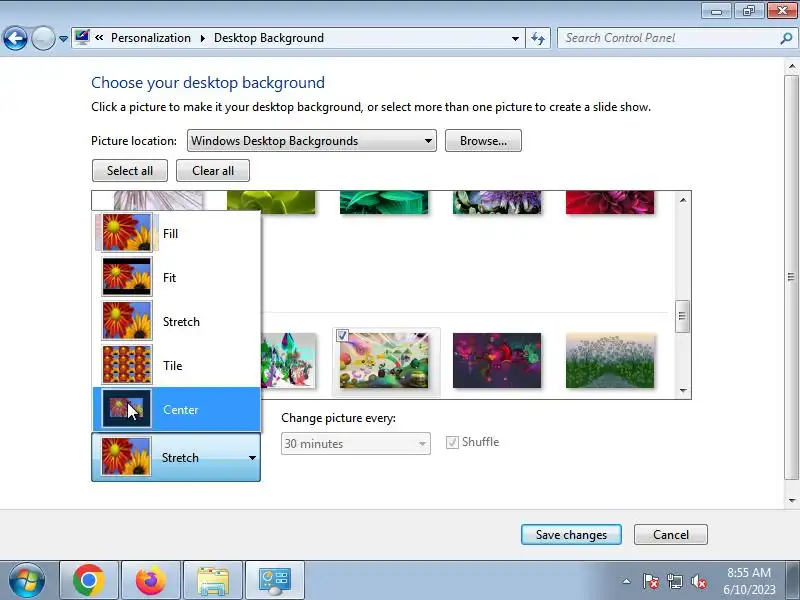The width and height of the screenshot is (800, 600).
Task: Open the 30 minutes interval dropdown
Action: (x=356, y=443)
